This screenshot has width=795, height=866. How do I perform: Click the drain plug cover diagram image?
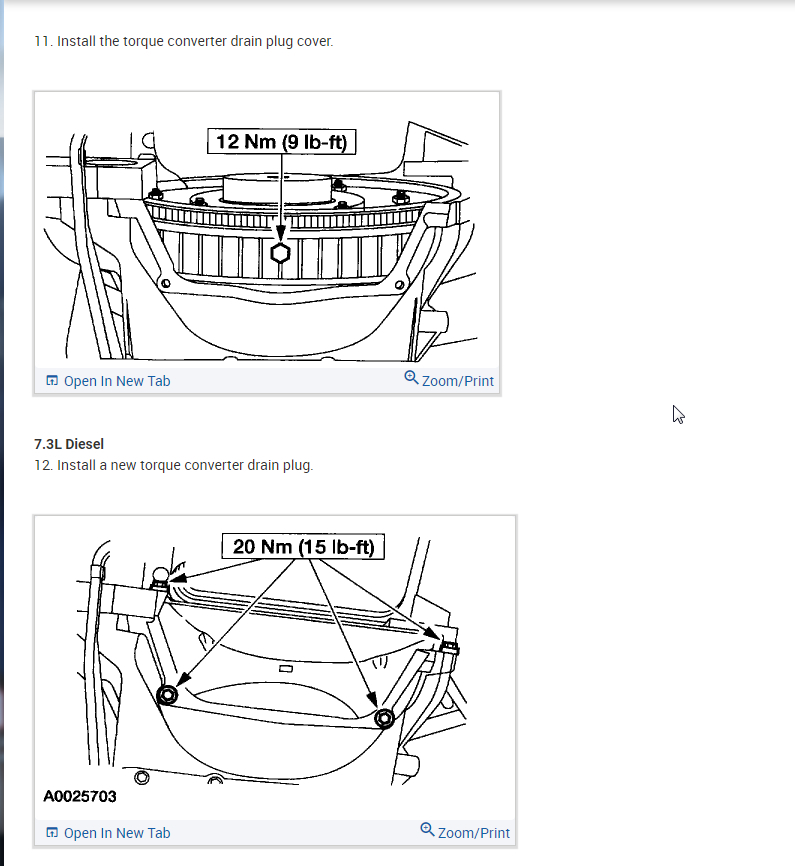click(275, 668)
